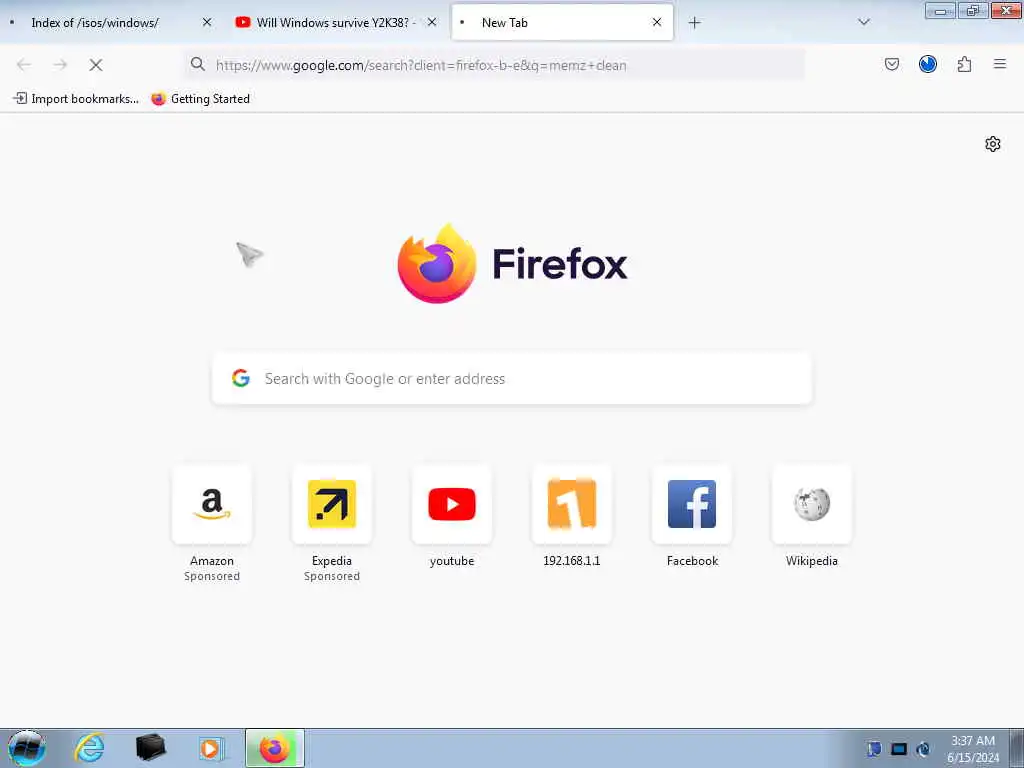Click the Firefox taskbar button
Image resolution: width=1024 pixels, height=768 pixels.
pos(275,748)
